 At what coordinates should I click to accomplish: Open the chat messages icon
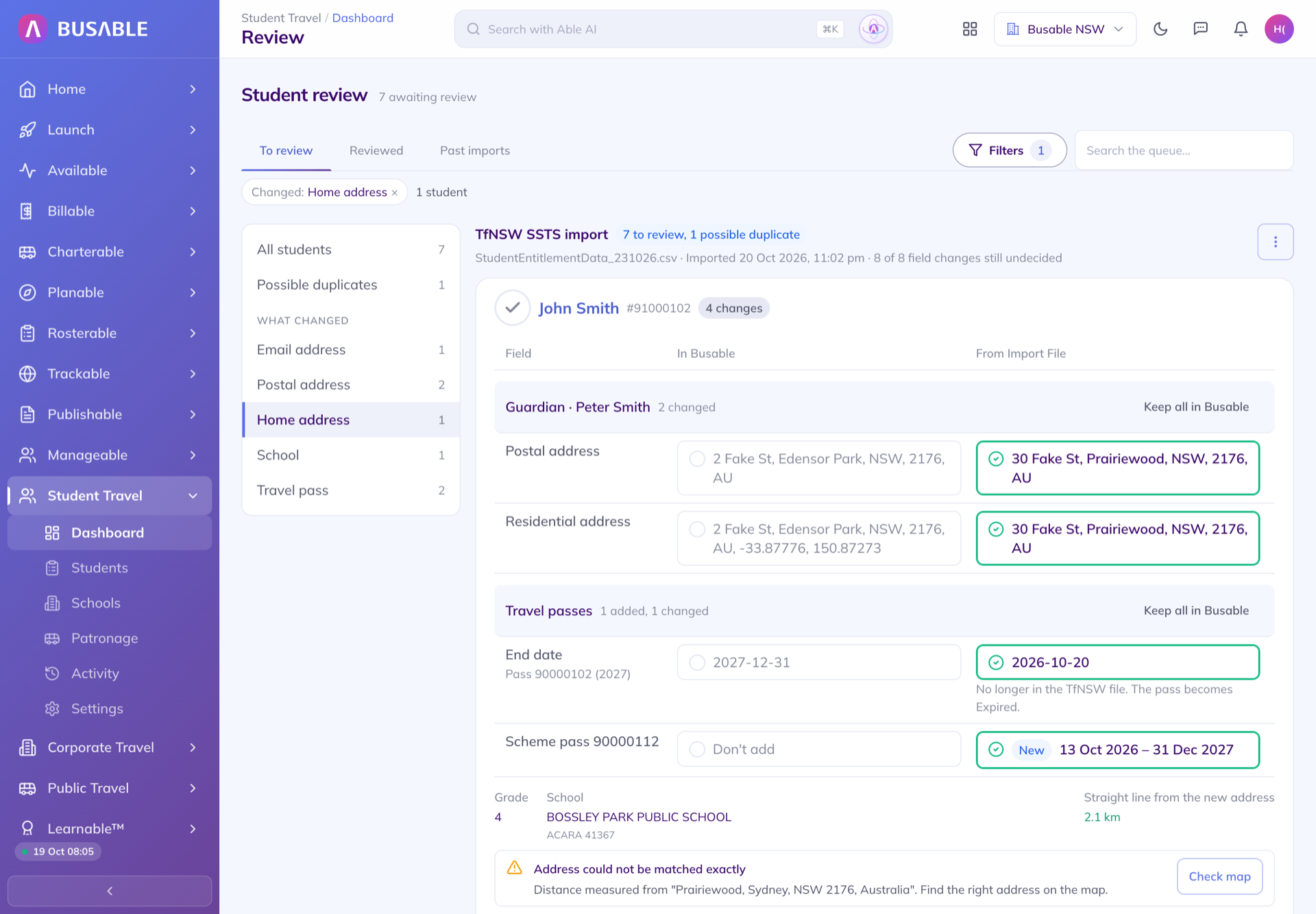coord(1200,29)
